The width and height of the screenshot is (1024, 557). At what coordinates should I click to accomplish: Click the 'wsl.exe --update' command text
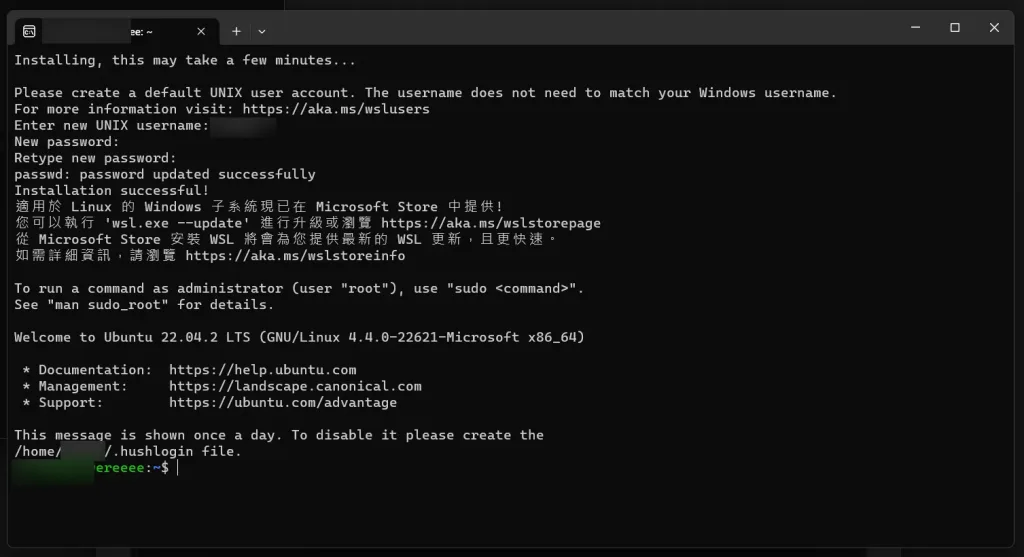(x=177, y=223)
